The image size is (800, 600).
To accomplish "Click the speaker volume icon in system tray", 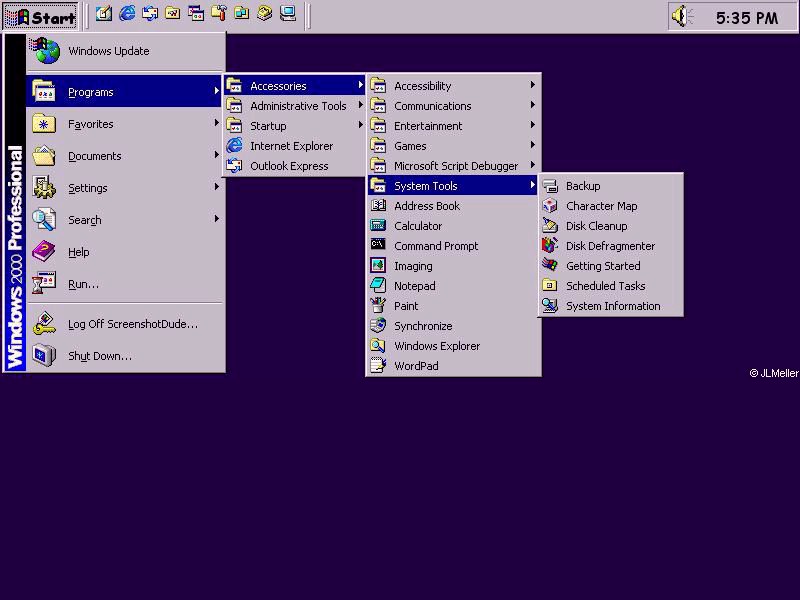I will [x=682, y=16].
